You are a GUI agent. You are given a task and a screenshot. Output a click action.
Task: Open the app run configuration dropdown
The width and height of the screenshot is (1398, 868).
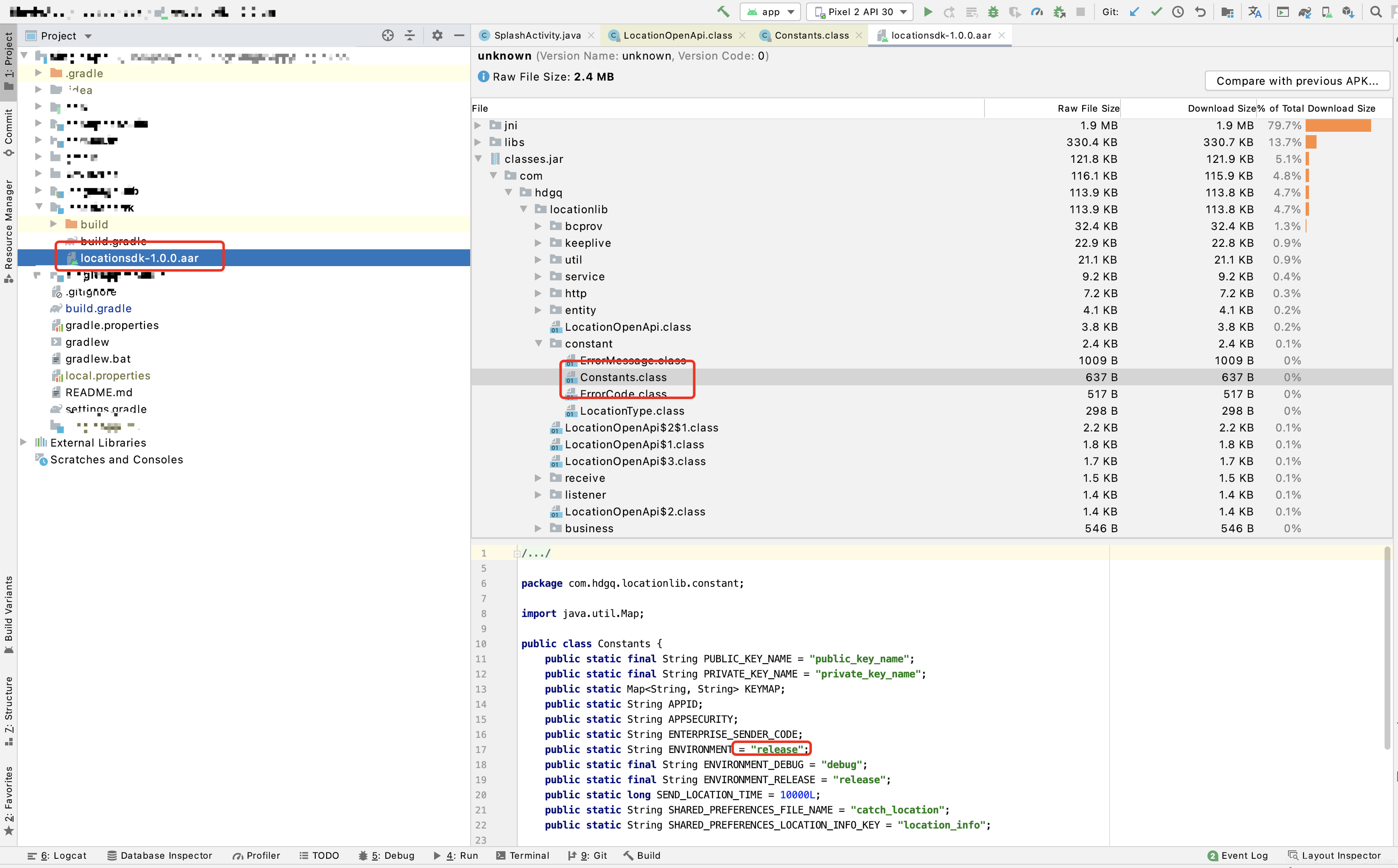770,11
